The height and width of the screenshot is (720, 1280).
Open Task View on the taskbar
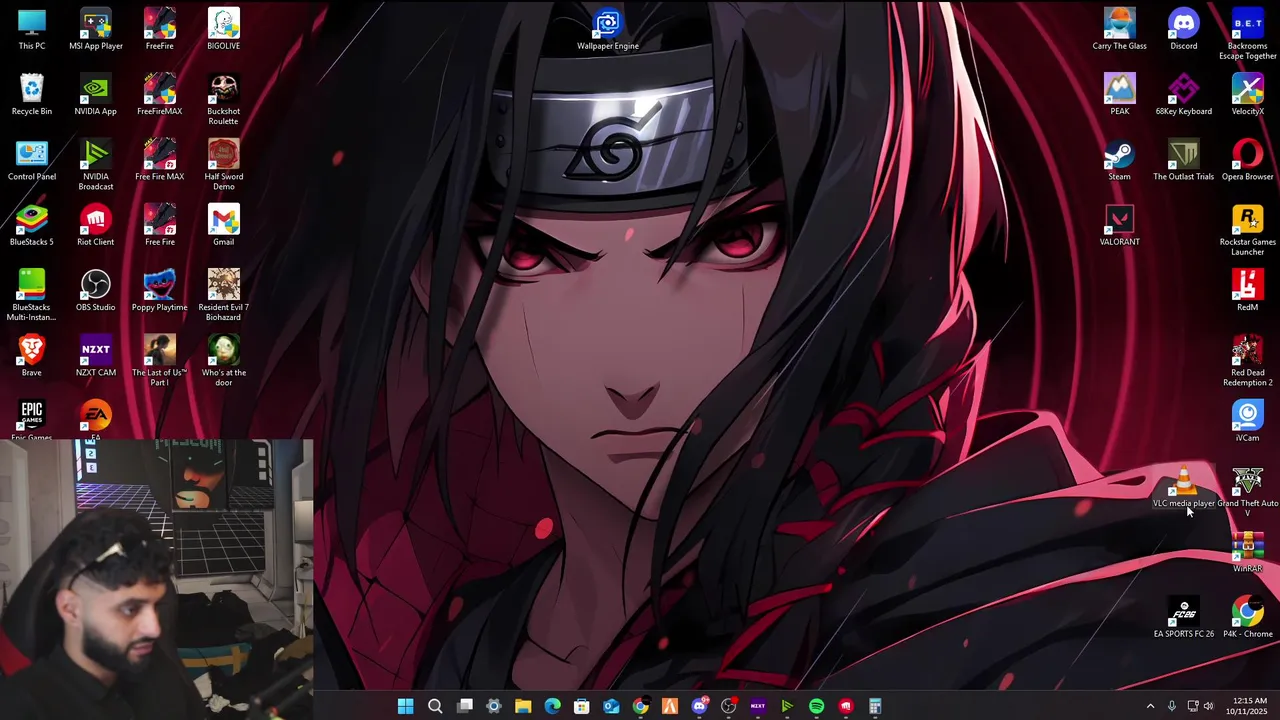pyautogui.click(x=465, y=707)
